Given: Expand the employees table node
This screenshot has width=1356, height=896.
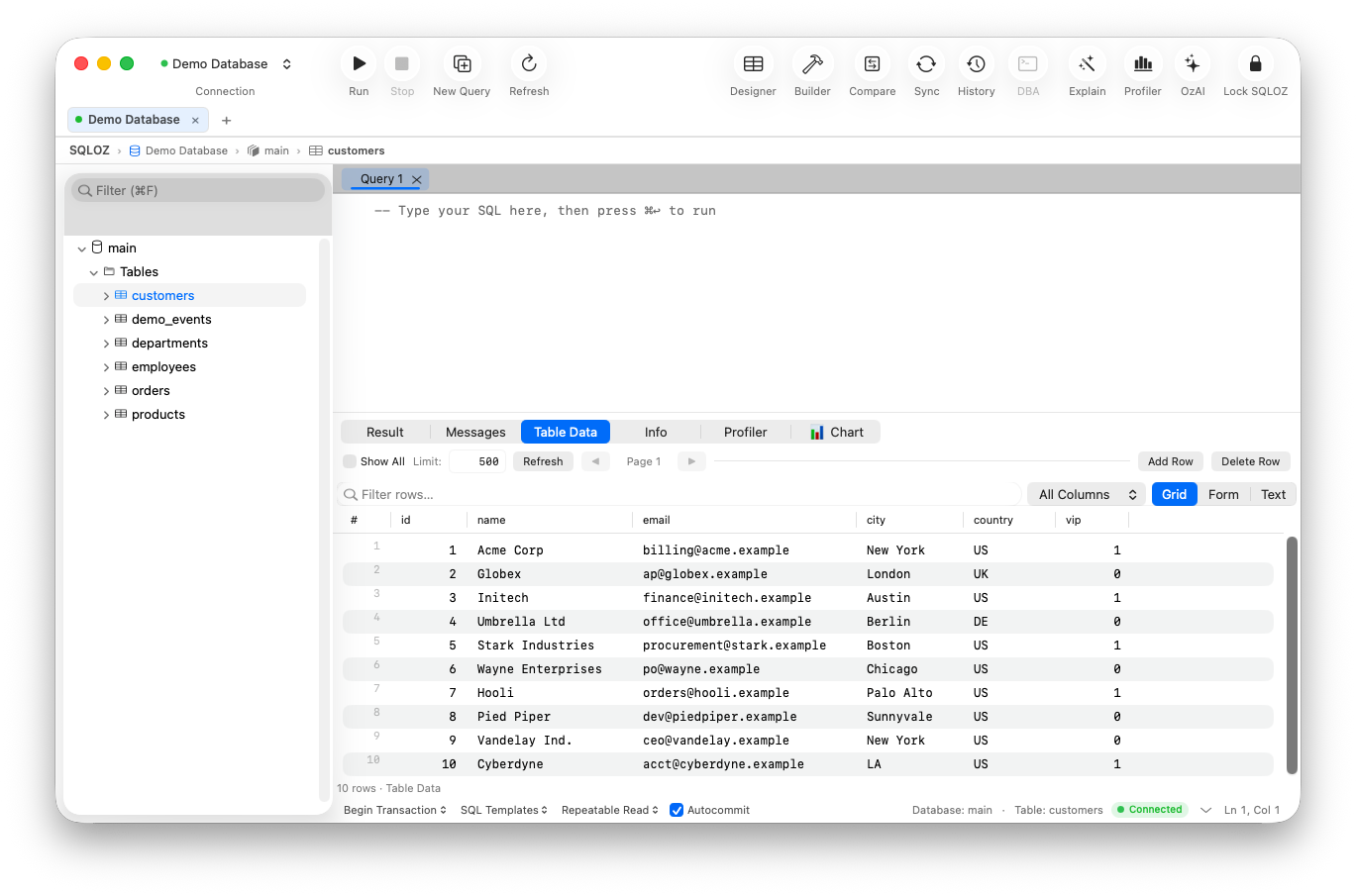Looking at the screenshot, I should tap(106, 367).
